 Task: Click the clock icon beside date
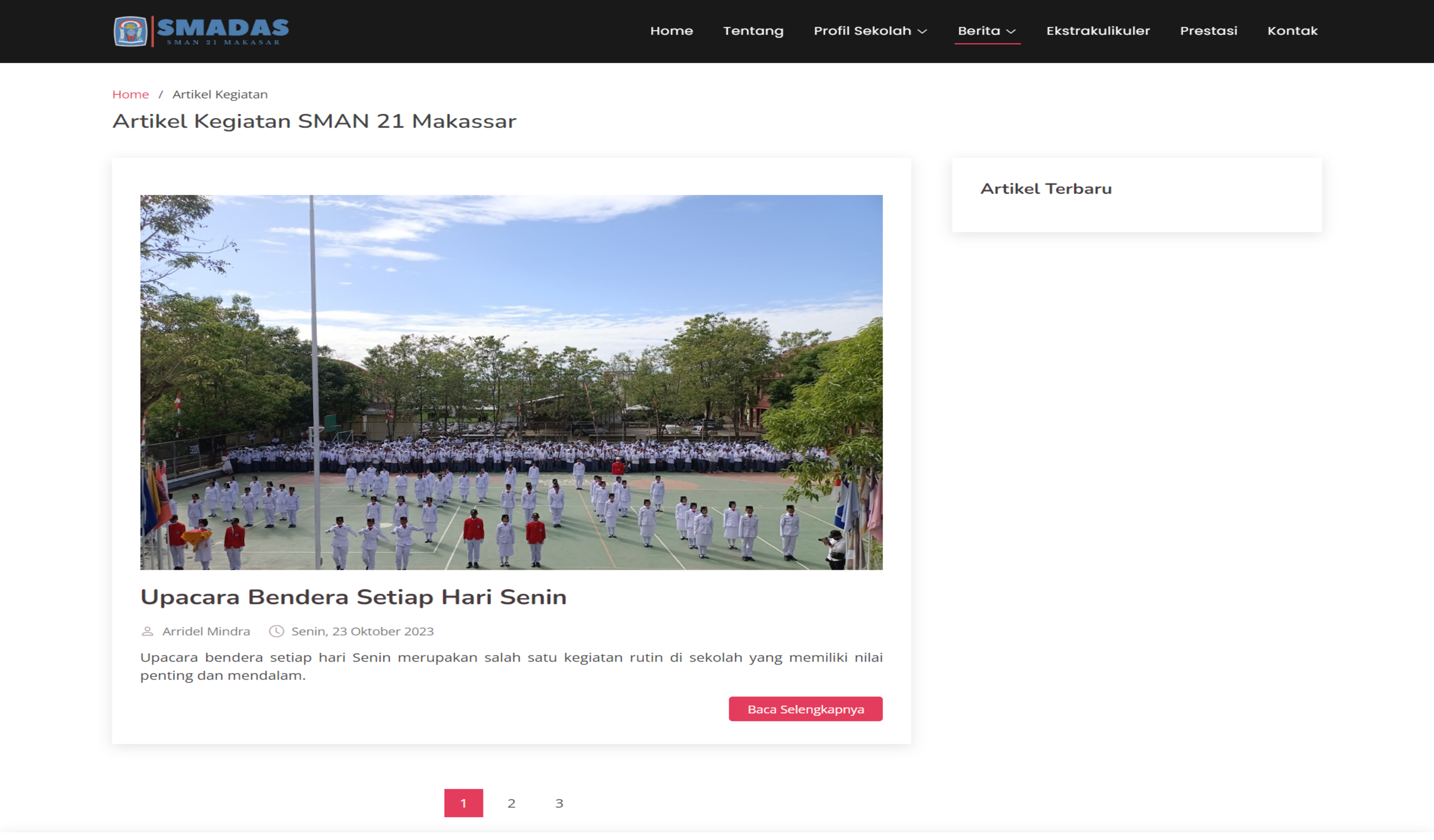pyautogui.click(x=276, y=631)
